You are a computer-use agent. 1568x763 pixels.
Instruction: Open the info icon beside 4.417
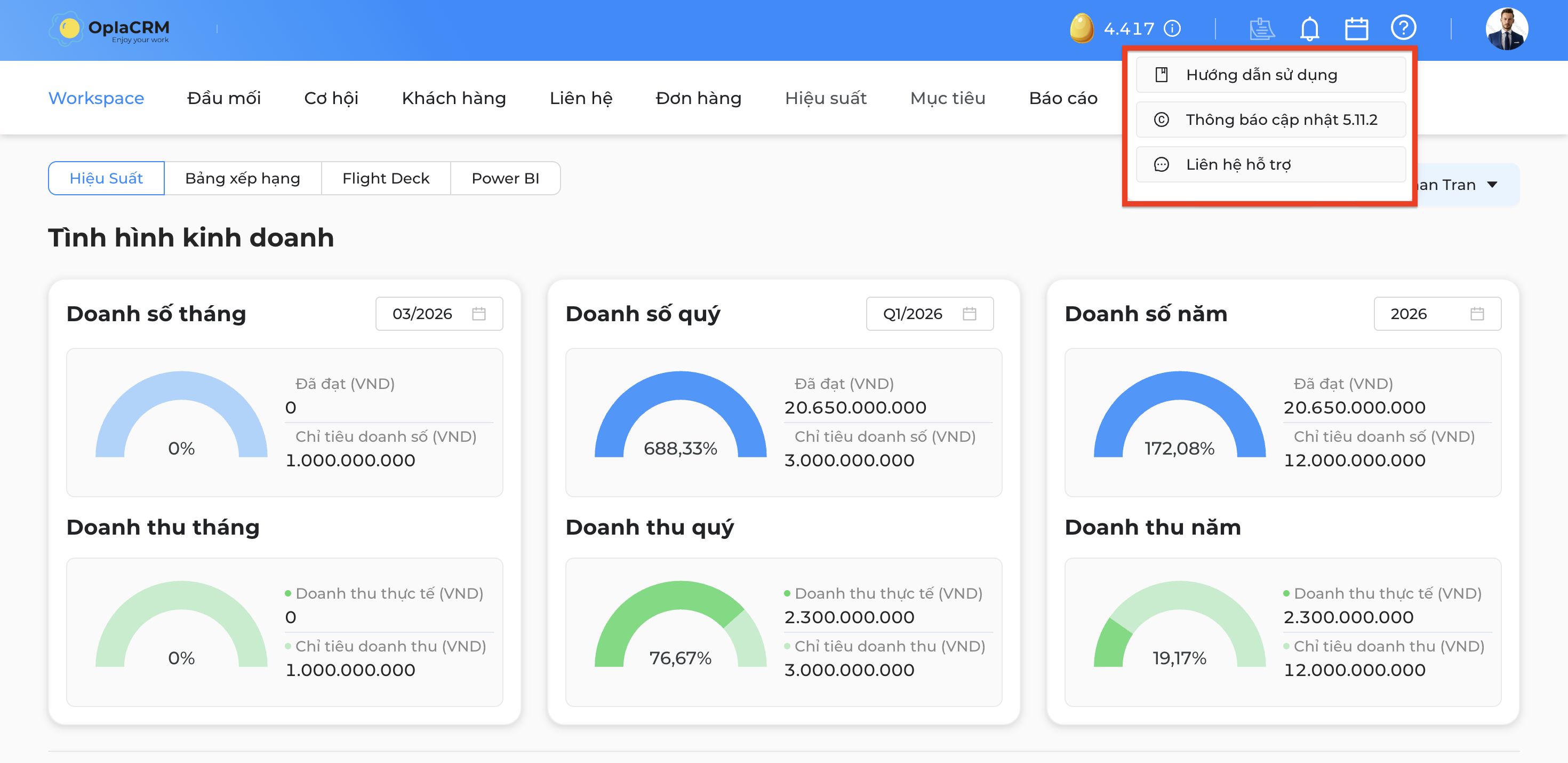1172,29
